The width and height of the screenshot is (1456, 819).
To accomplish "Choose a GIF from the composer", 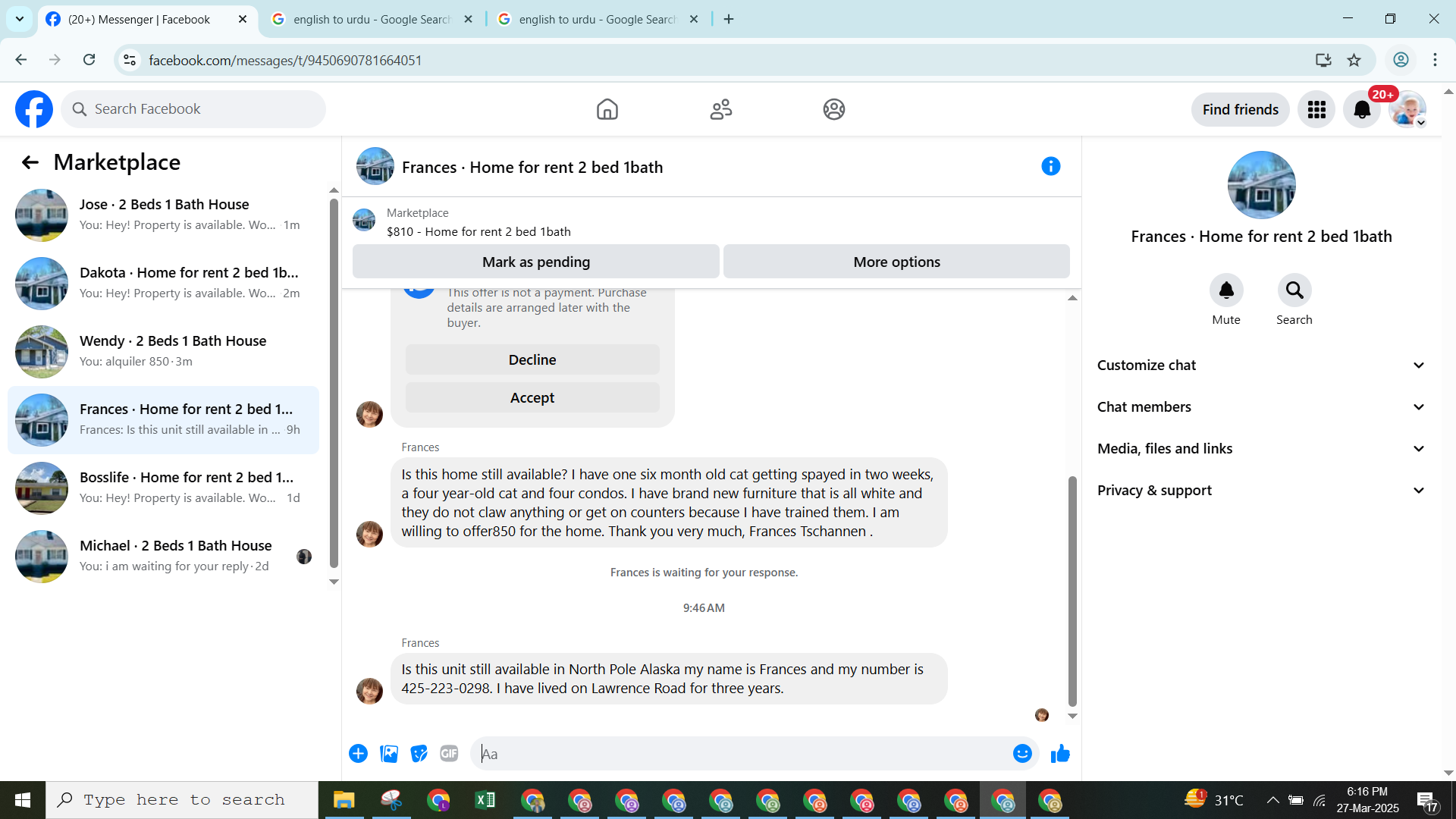I will point(449,754).
